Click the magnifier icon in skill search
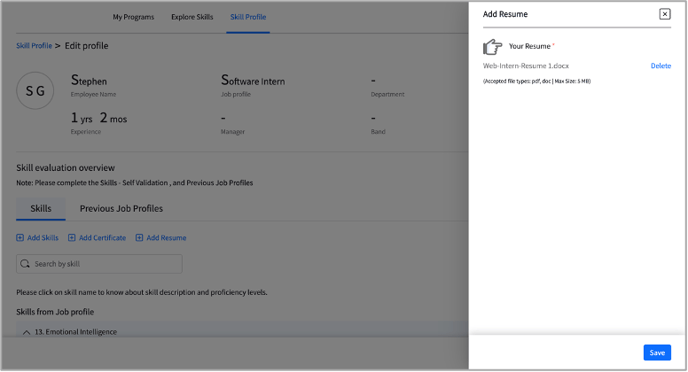The width and height of the screenshot is (688, 372). (25, 264)
